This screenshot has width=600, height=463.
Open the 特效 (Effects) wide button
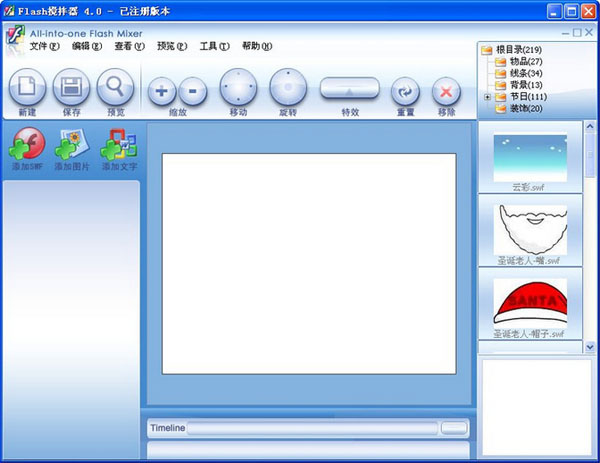[x=350, y=88]
